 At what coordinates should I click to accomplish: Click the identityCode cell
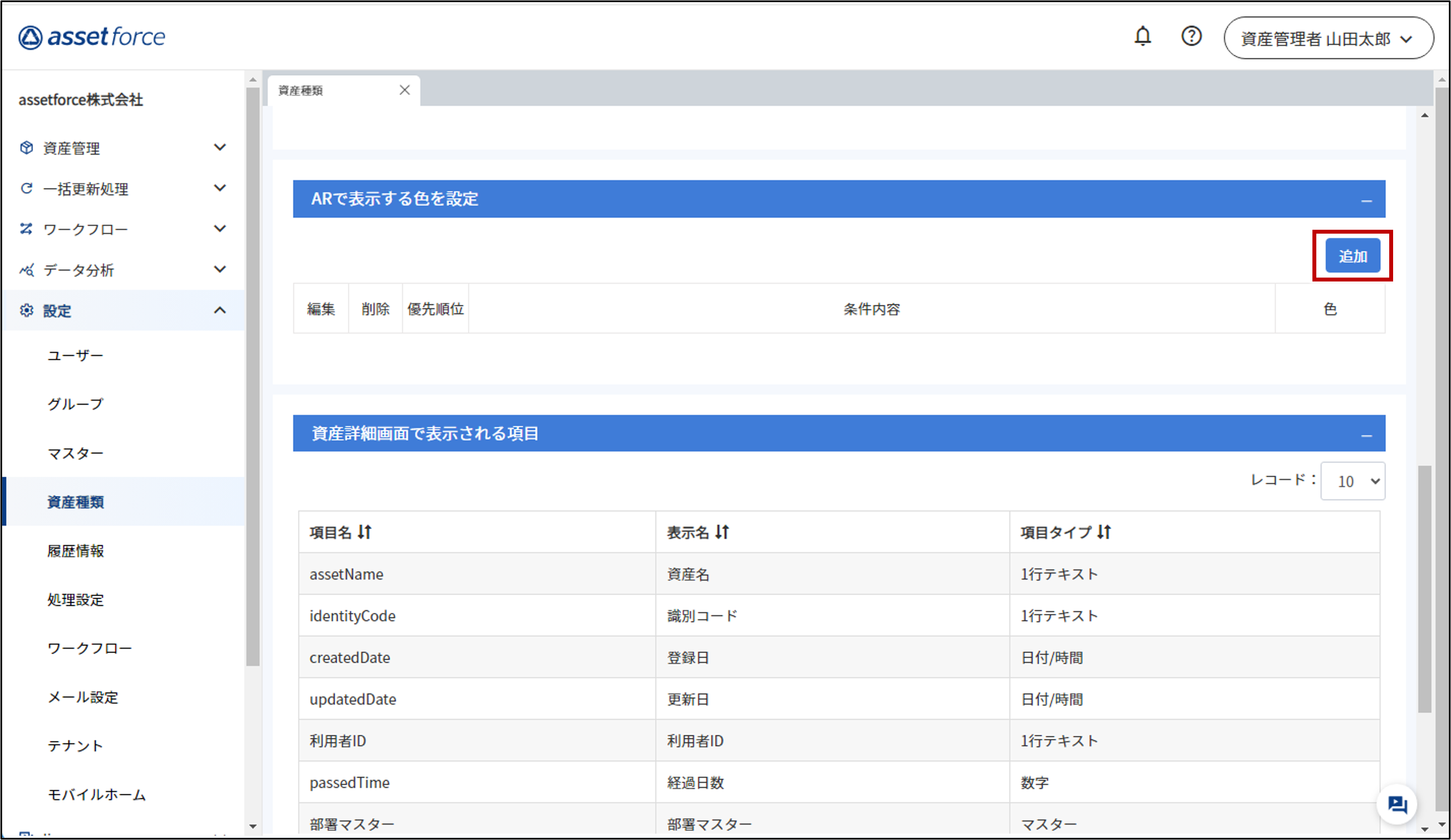coord(477,616)
